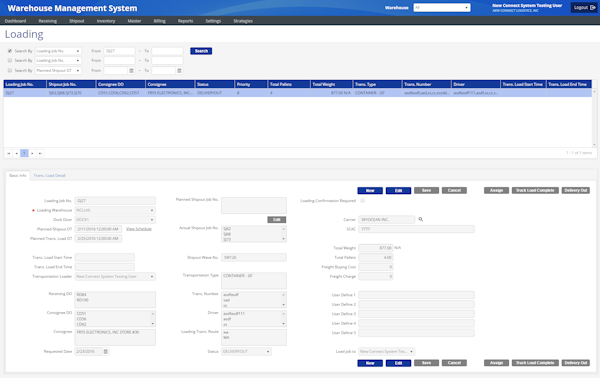Click the Freight Charge field
This screenshot has width=600, height=378.
pyautogui.click(x=376, y=276)
